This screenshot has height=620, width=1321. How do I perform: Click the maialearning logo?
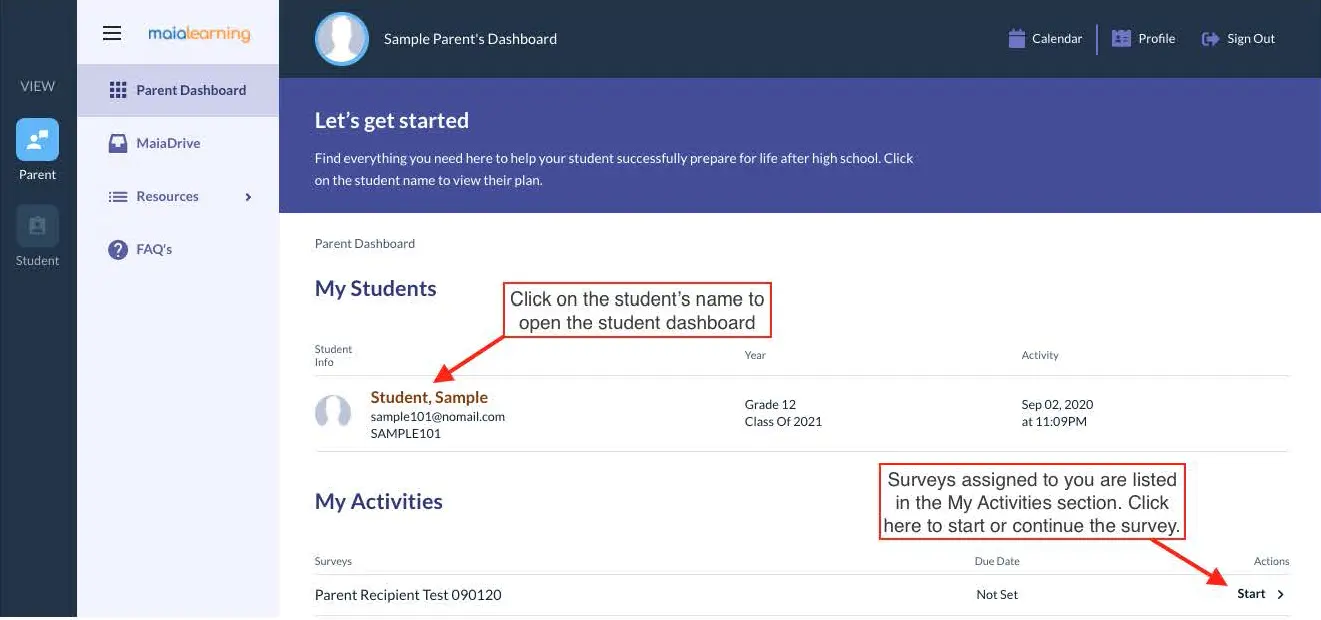click(x=199, y=33)
